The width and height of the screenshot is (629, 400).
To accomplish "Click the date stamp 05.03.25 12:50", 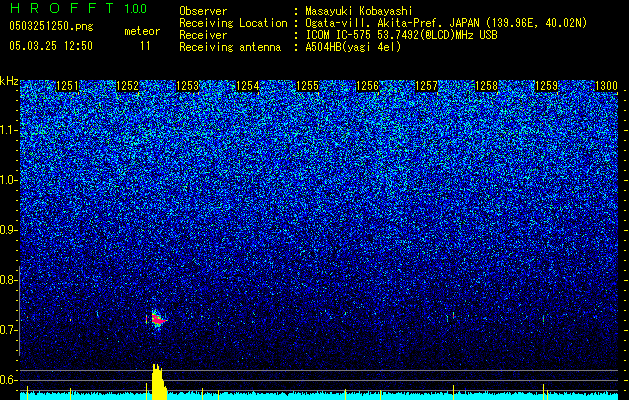I will point(51,46).
